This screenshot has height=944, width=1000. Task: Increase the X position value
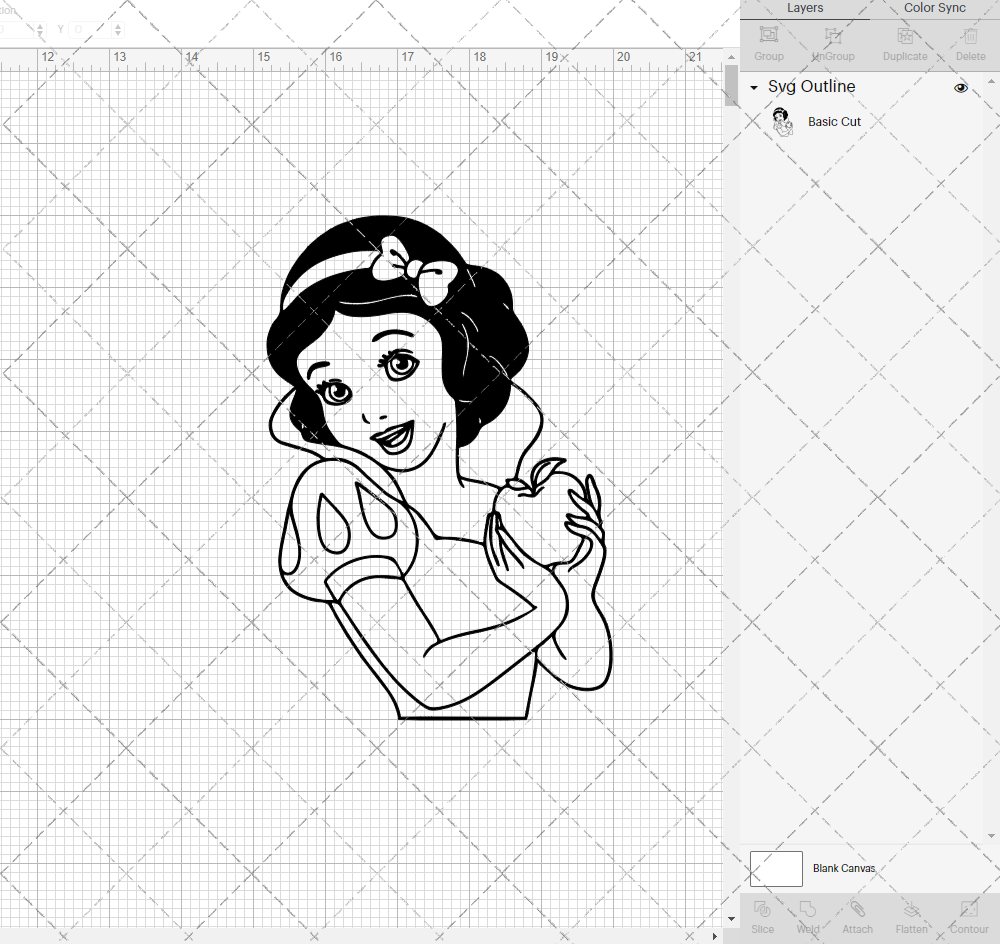[x=40, y=25]
